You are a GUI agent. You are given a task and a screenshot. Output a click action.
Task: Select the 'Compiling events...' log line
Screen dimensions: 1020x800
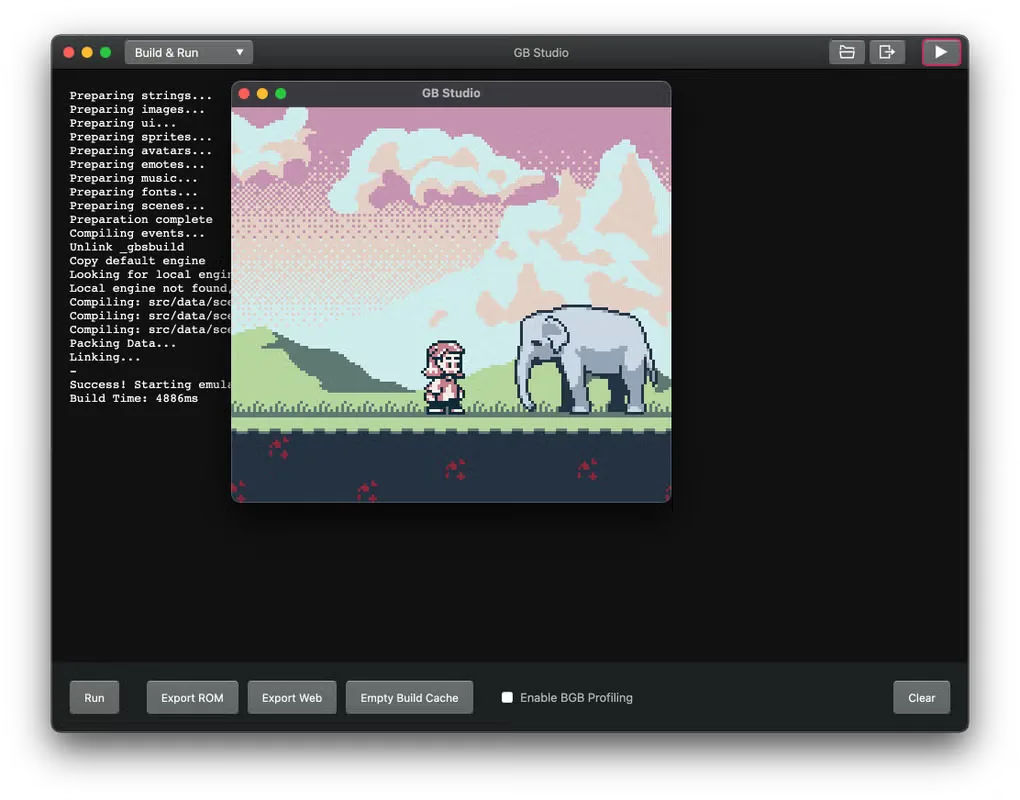tap(137, 233)
